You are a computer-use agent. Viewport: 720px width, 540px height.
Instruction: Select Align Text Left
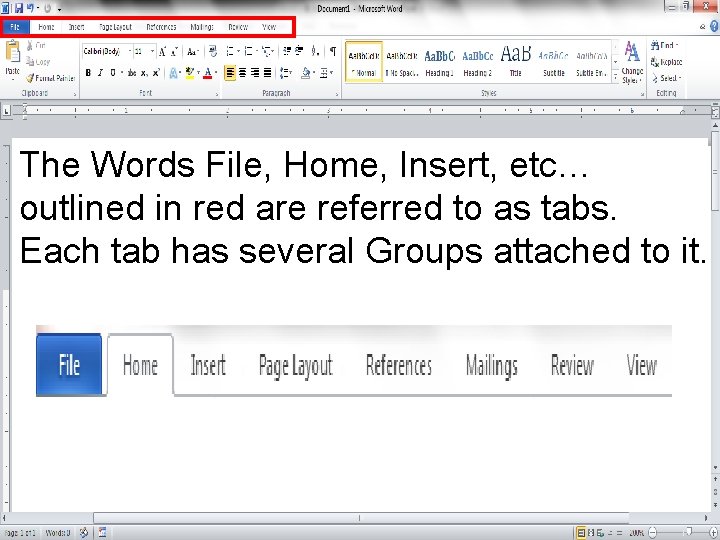pos(230,73)
